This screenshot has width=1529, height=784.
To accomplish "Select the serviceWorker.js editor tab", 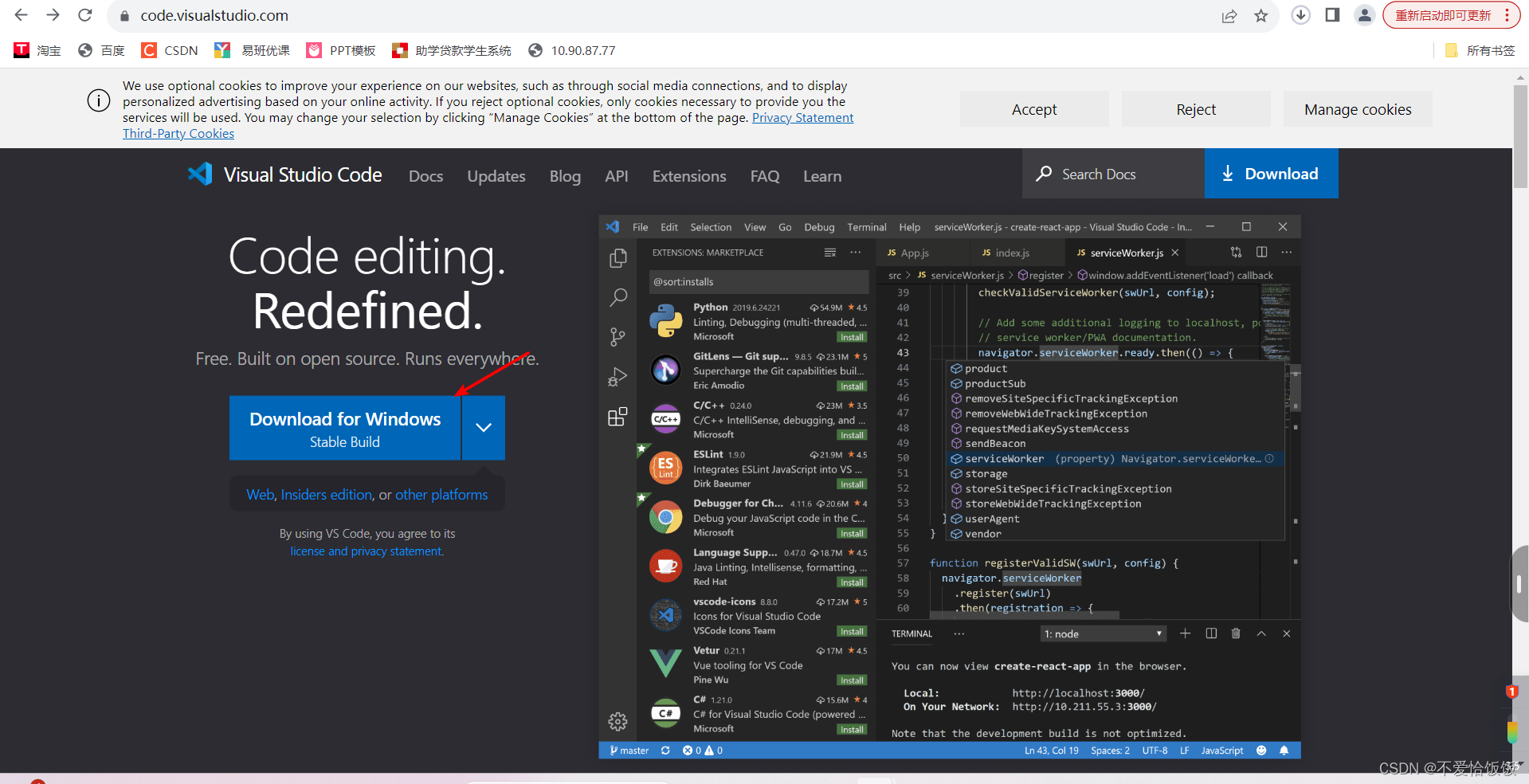I will 1127,253.
